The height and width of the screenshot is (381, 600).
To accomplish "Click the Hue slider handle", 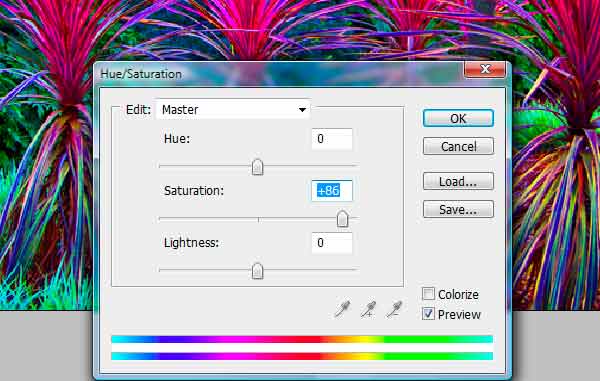I will coord(258,167).
